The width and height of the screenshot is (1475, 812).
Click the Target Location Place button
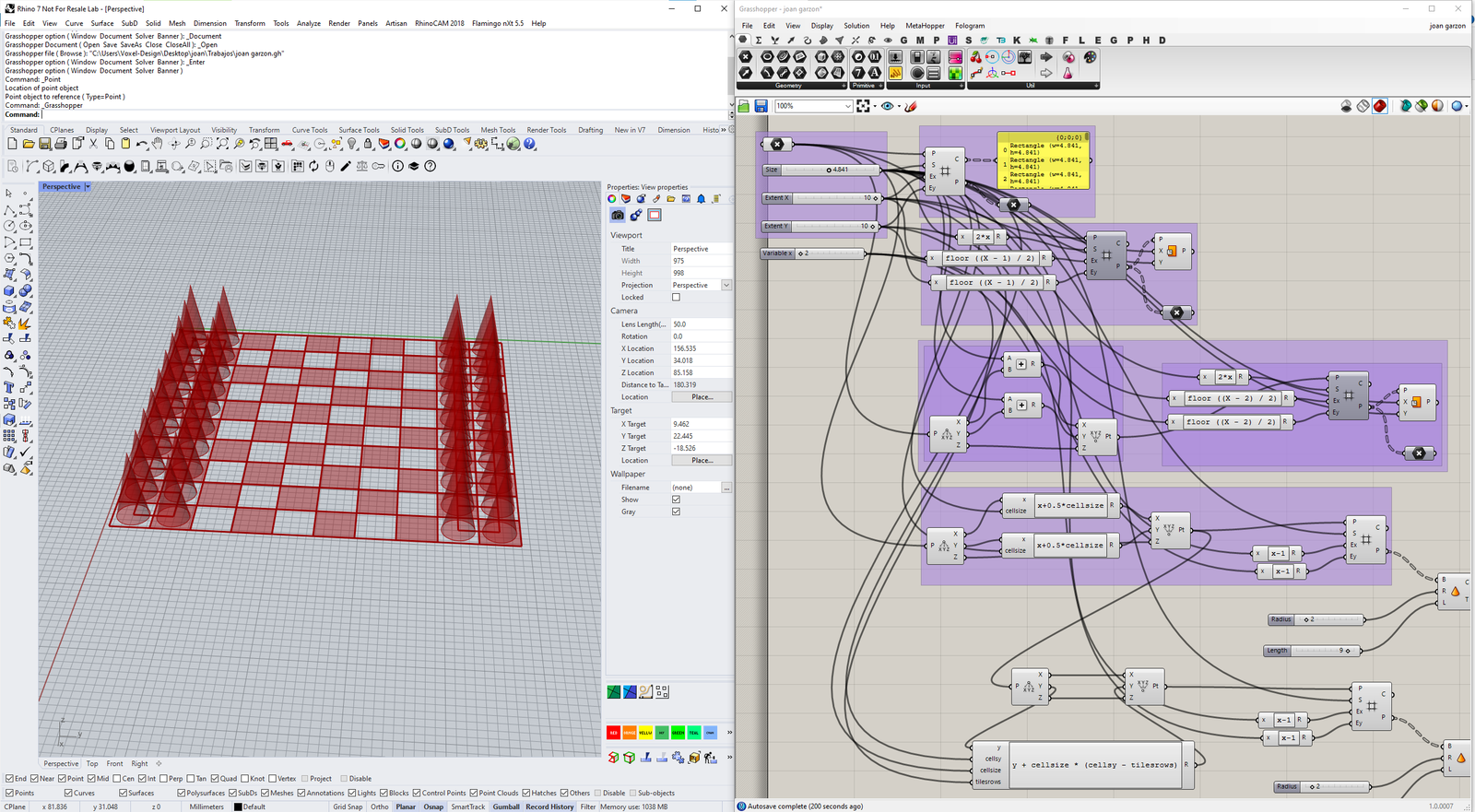[x=702, y=460]
